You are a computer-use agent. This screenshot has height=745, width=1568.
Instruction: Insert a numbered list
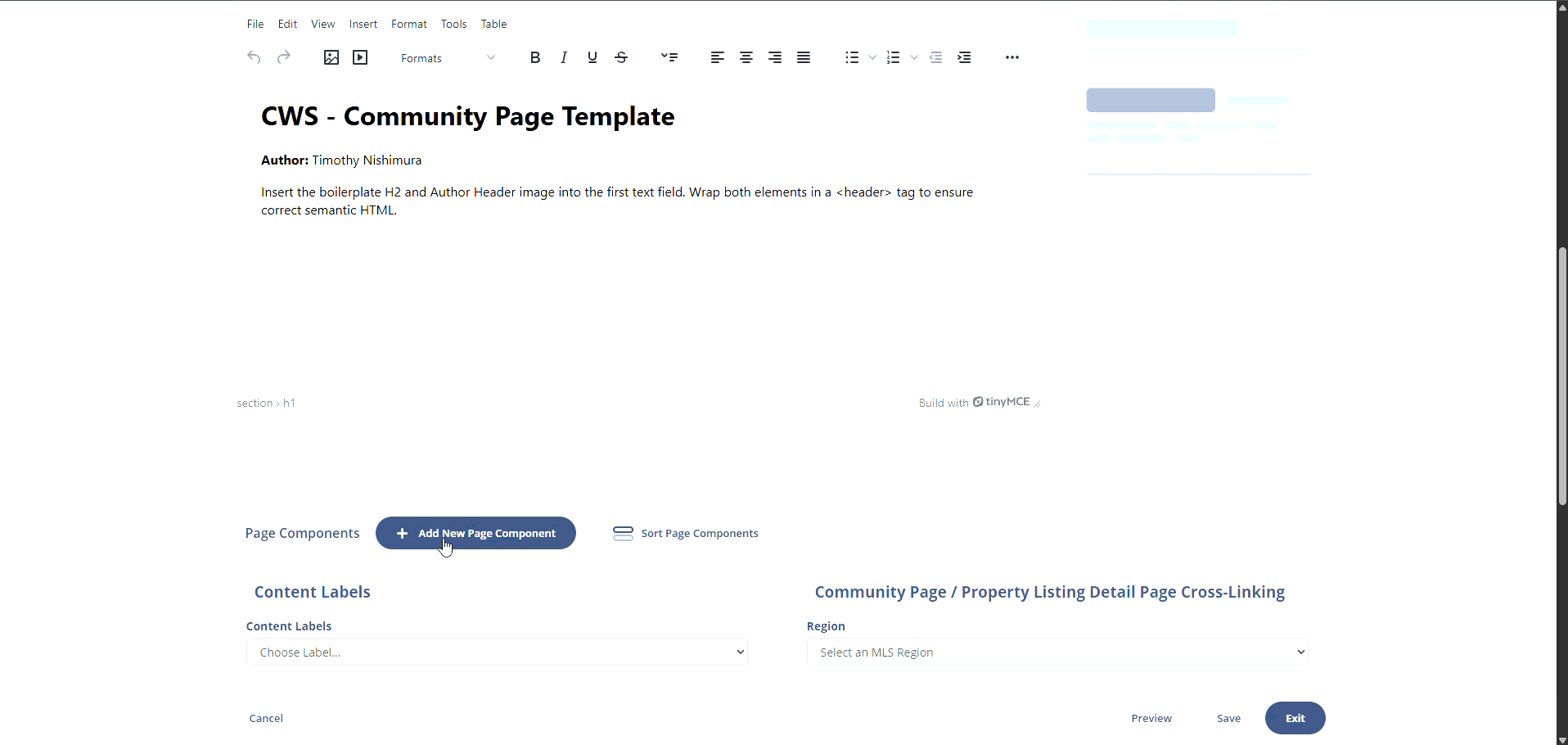point(894,57)
